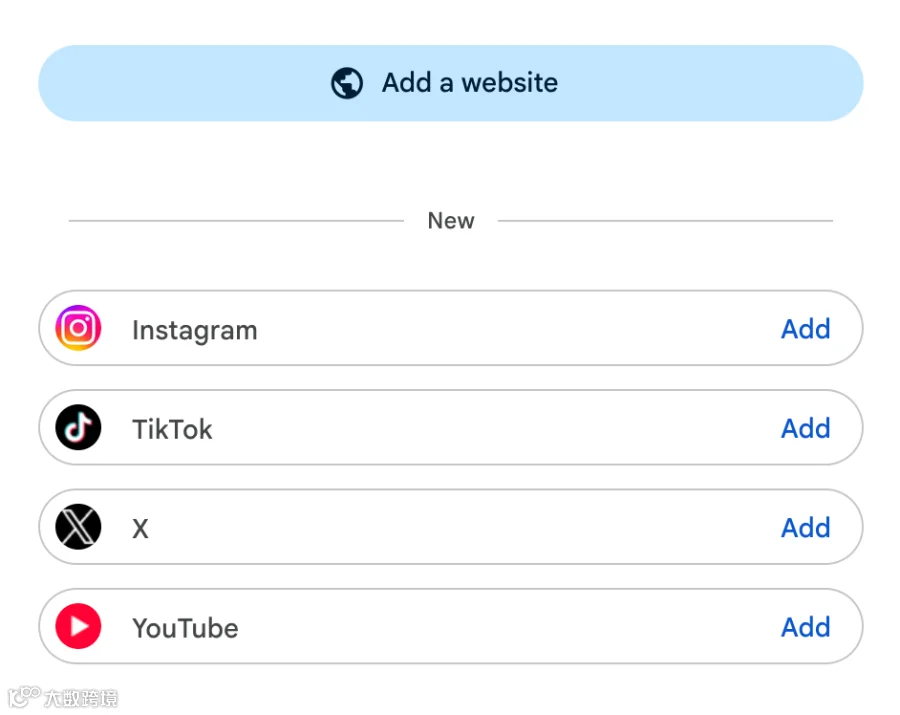Click the New section divider label
The image size is (900, 715).
pos(451,220)
